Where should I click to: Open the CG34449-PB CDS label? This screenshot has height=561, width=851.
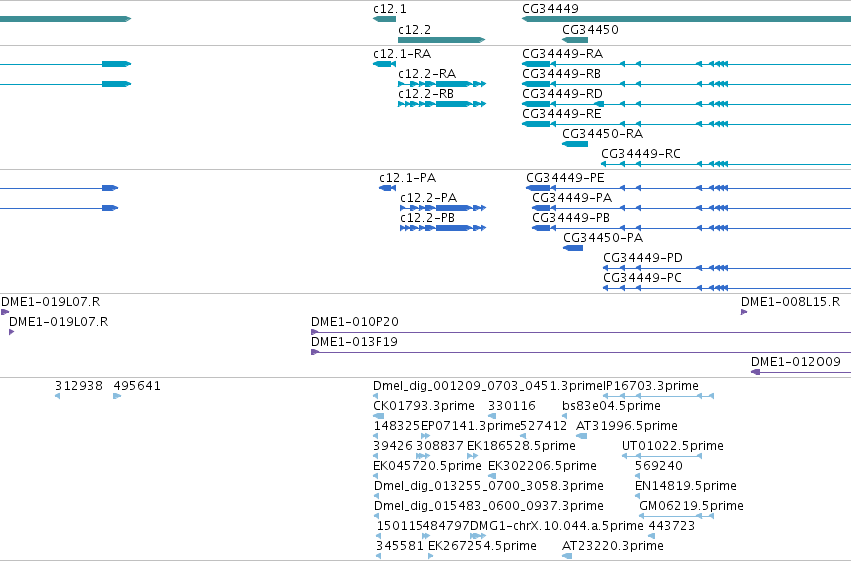click(x=571, y=219)
